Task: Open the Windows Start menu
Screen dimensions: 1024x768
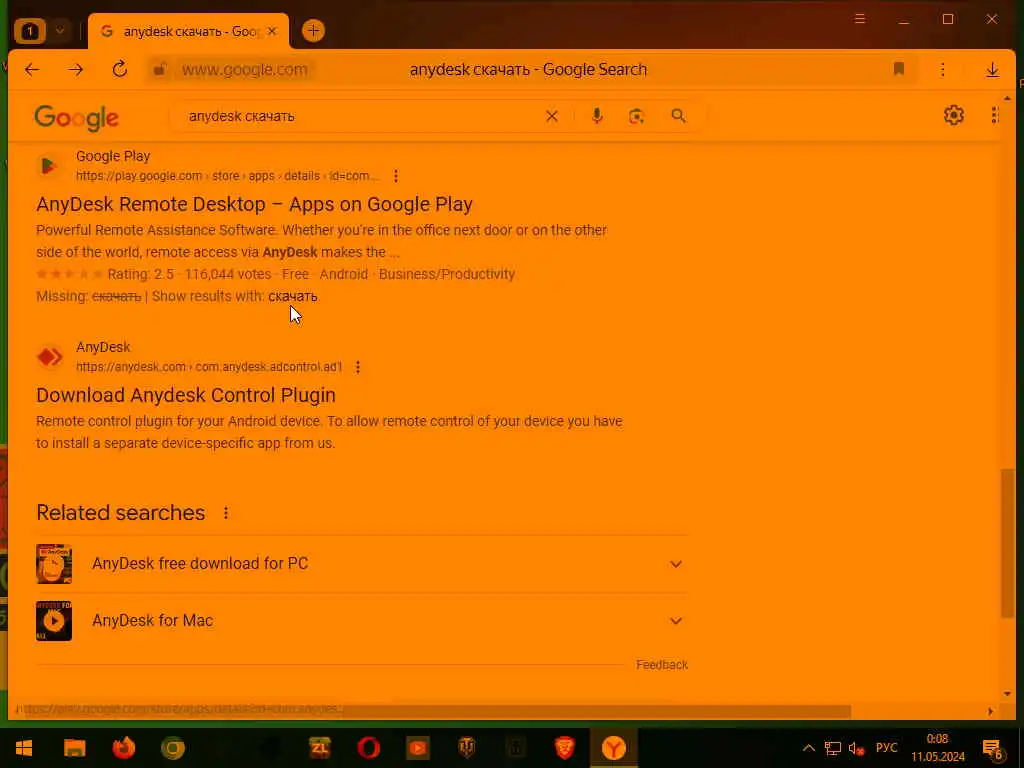Action: click(24, 748)
